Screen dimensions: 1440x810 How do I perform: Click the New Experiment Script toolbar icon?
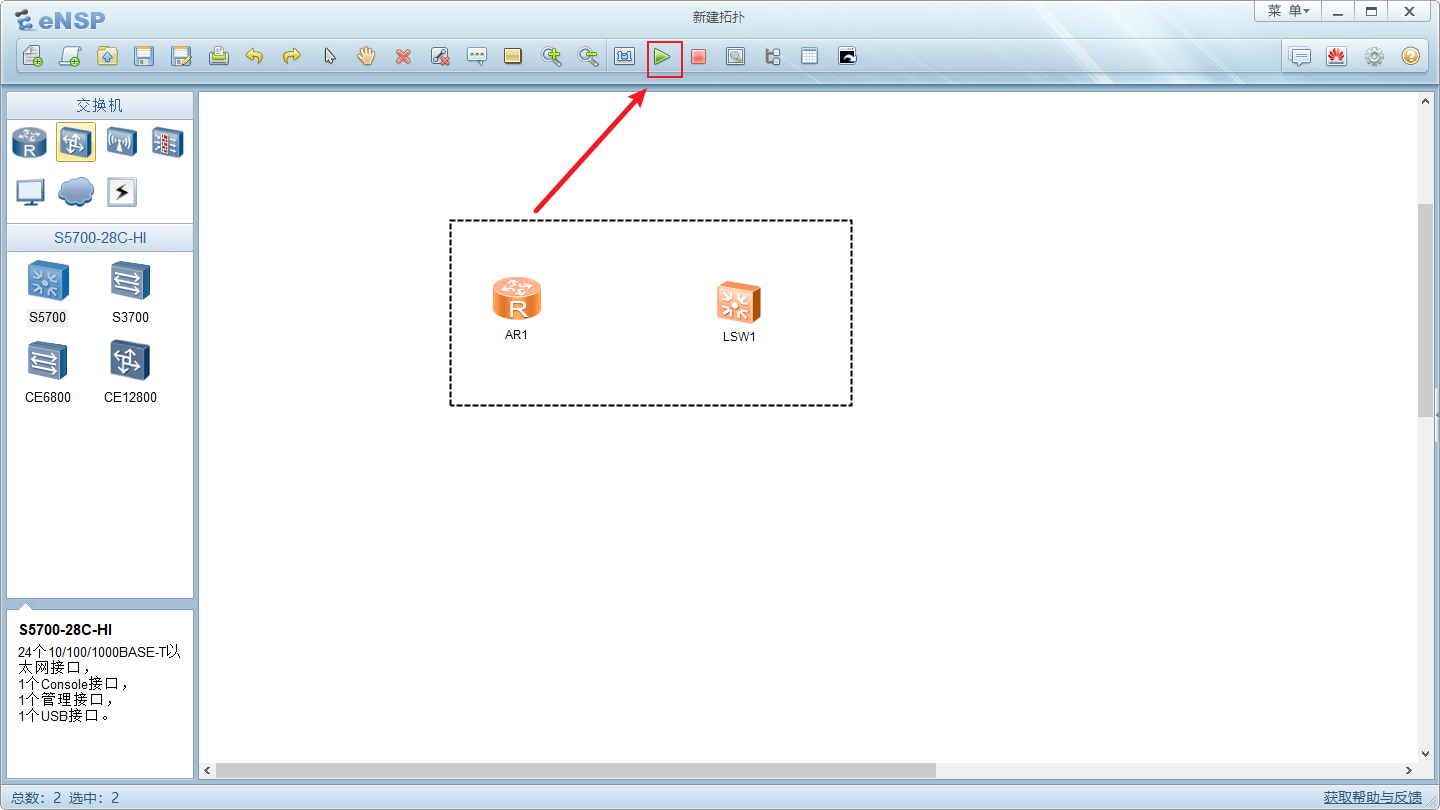(x=70, y=56)
